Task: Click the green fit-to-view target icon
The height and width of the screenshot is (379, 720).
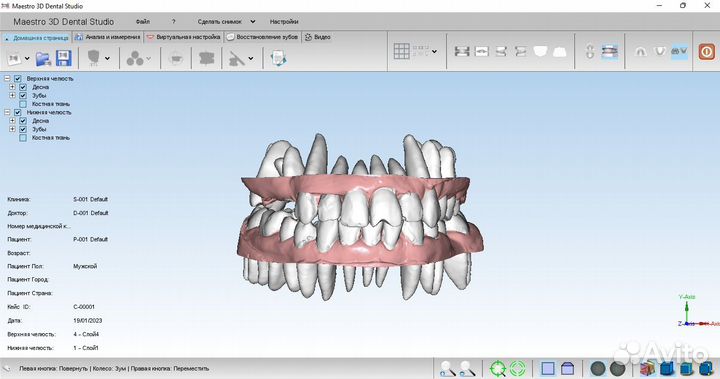Action: pos(498,368)
